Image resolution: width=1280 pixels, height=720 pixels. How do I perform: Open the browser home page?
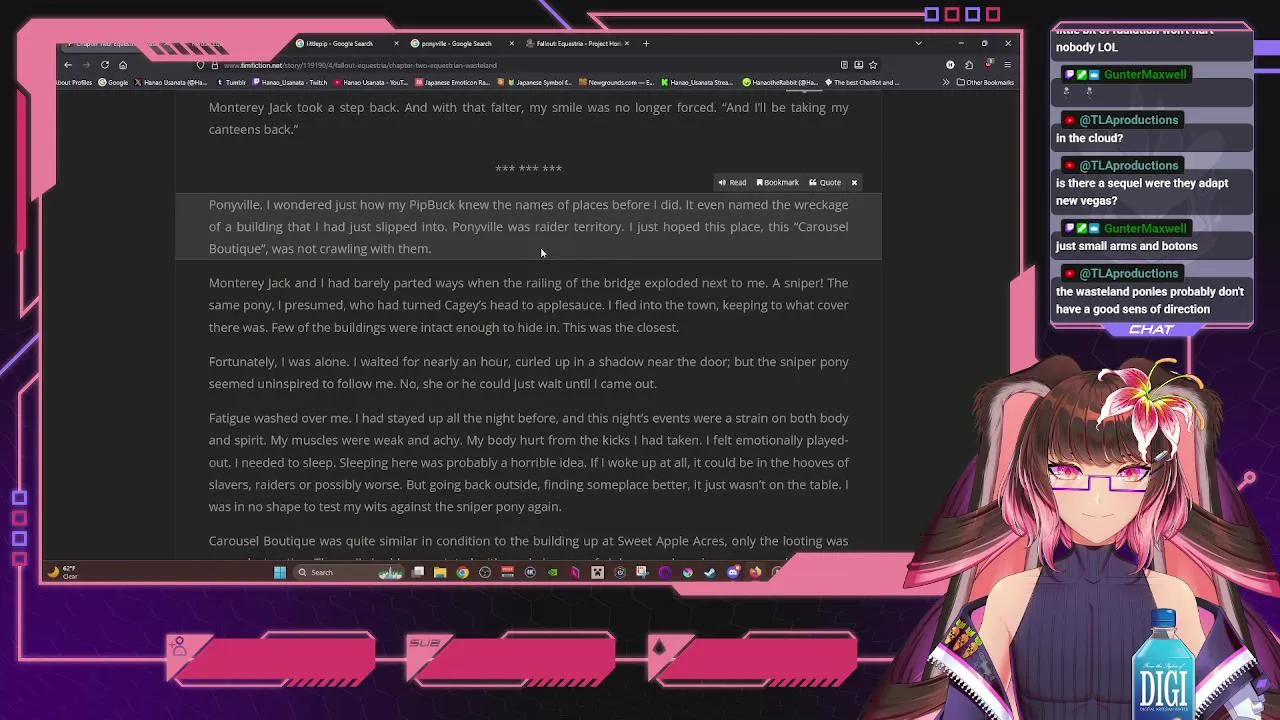click(x=123, y=65)
